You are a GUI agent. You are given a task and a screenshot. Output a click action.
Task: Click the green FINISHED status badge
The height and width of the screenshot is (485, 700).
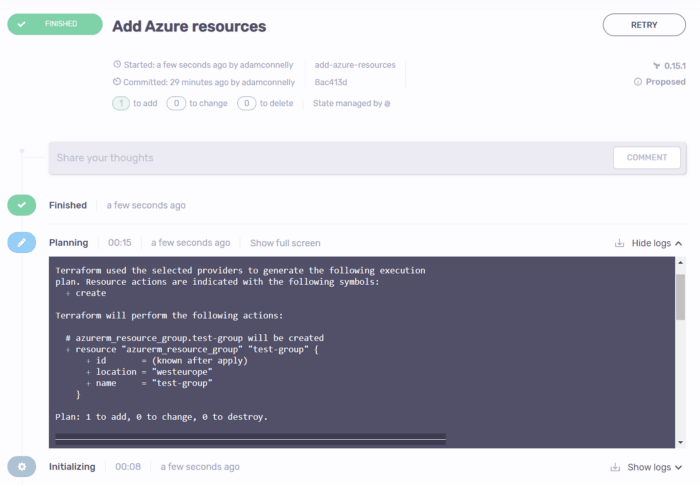tap(55, 24)
